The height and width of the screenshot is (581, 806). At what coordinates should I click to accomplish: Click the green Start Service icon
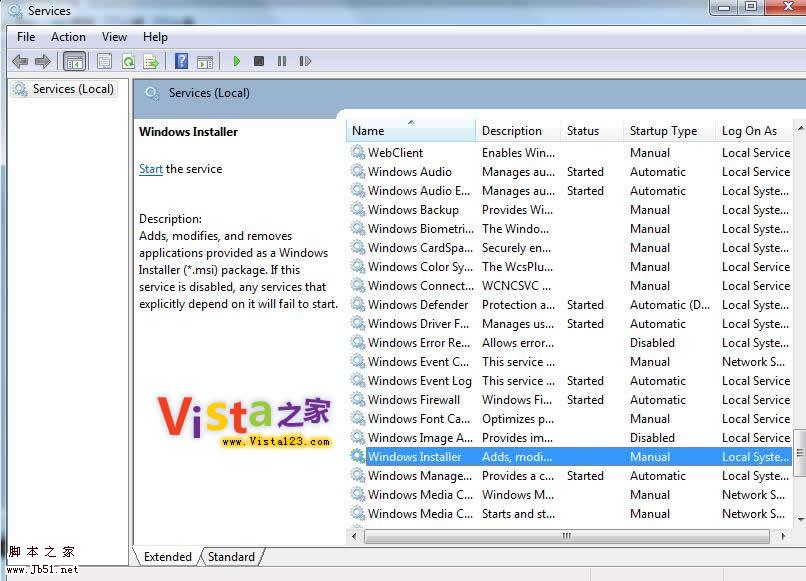236,61
